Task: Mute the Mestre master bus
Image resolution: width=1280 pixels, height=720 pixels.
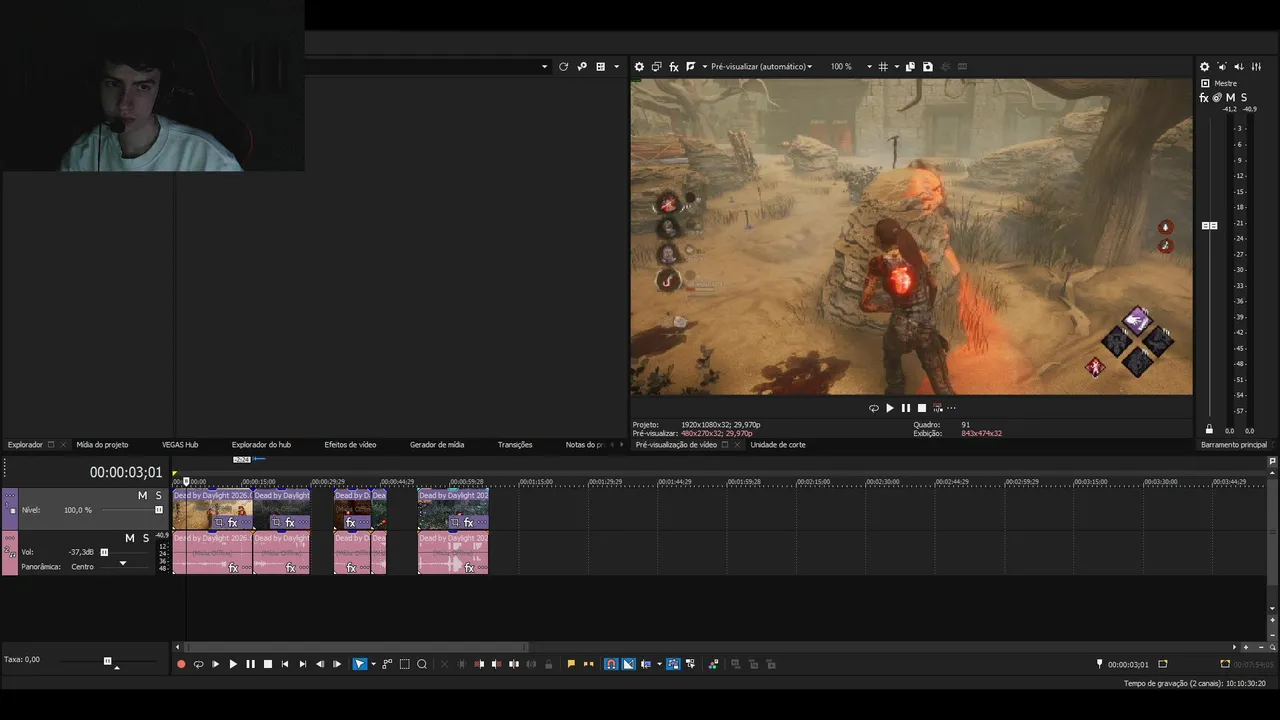Action: [1230, 98]
